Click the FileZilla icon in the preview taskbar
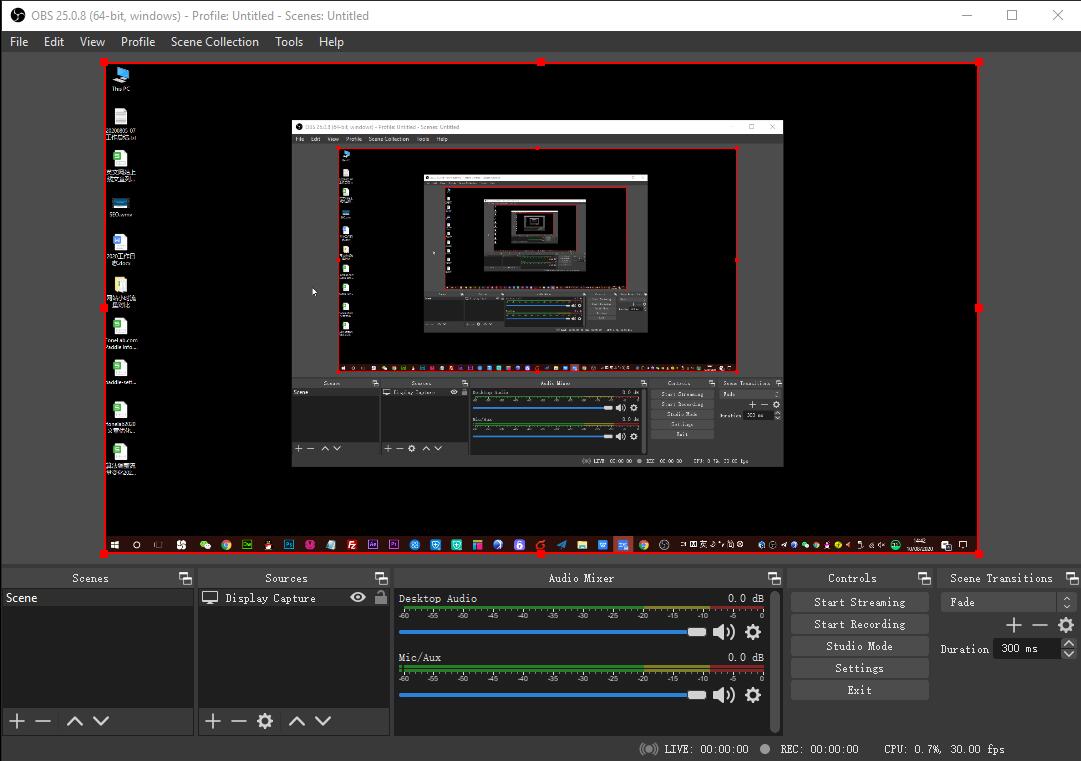 pyautogui.click(x=352, y=545)
